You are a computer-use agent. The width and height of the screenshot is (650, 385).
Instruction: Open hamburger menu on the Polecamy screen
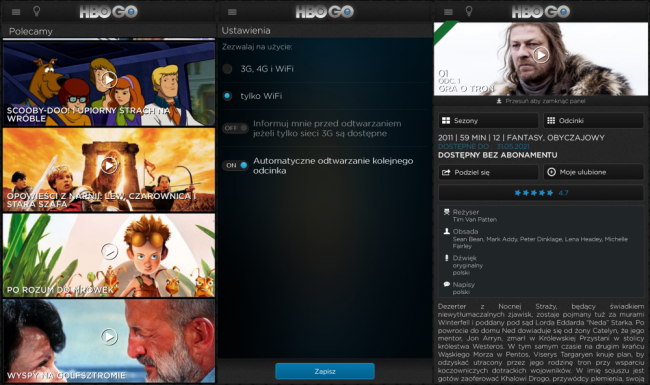[16, 12]
